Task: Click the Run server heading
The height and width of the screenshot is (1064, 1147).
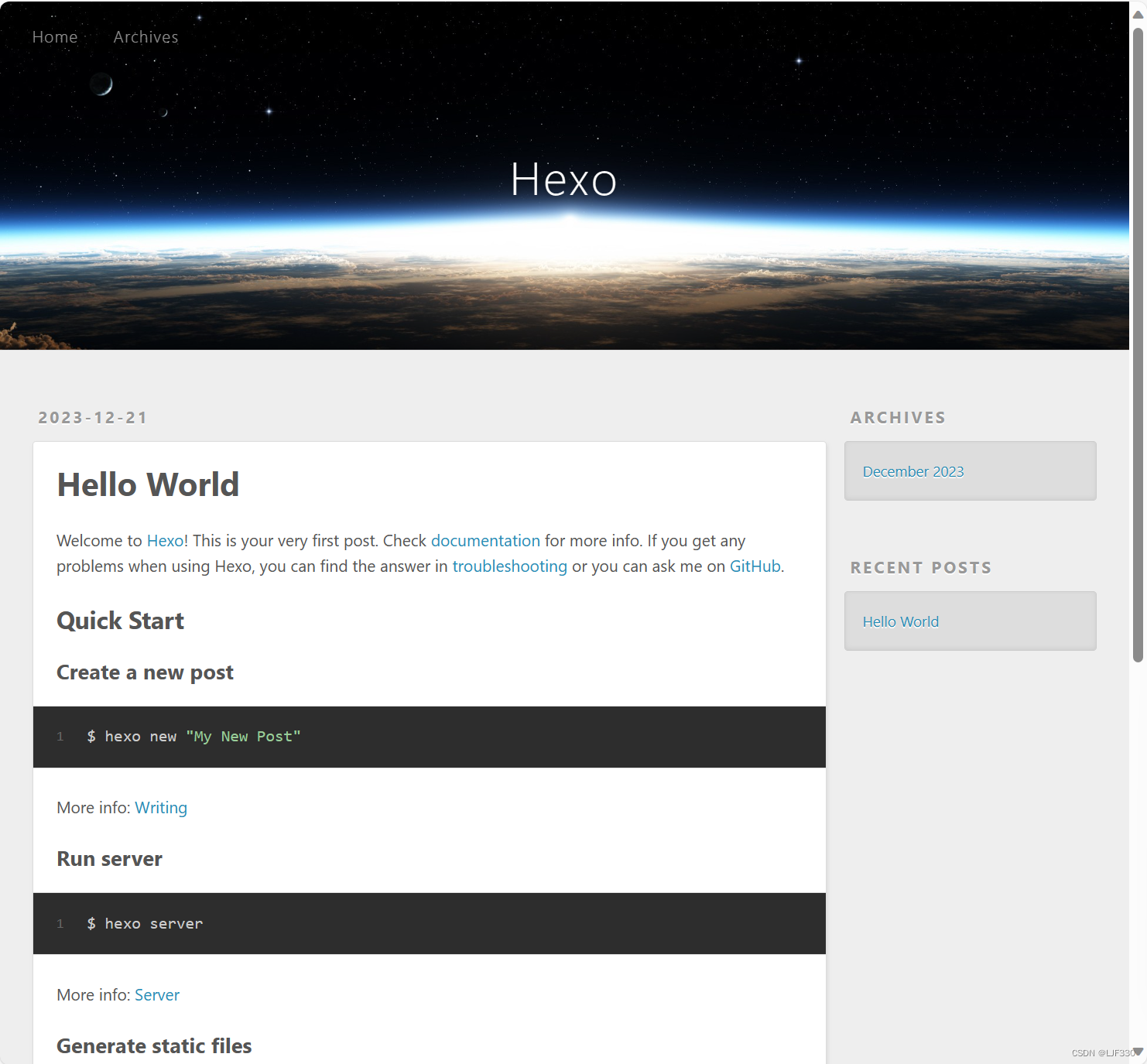Action: tap(109, 859)
